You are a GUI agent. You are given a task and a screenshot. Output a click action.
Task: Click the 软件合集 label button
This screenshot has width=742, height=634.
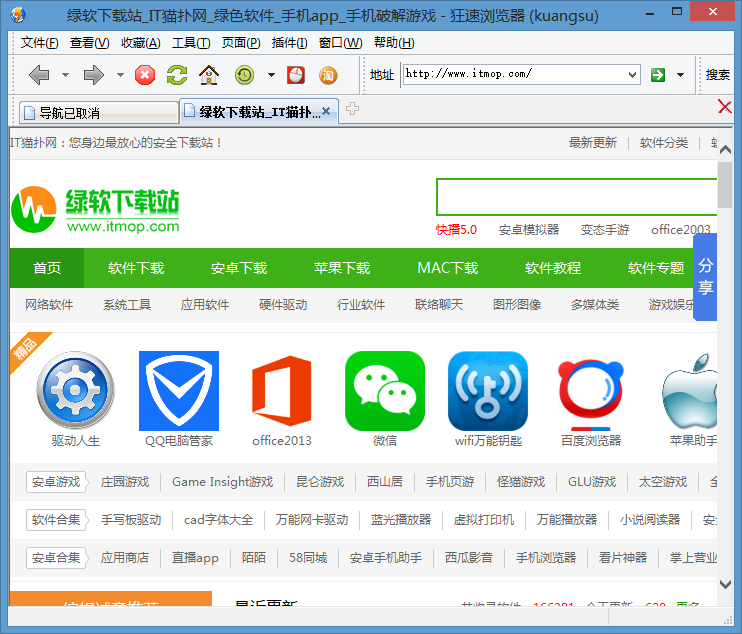coord(56,520)
